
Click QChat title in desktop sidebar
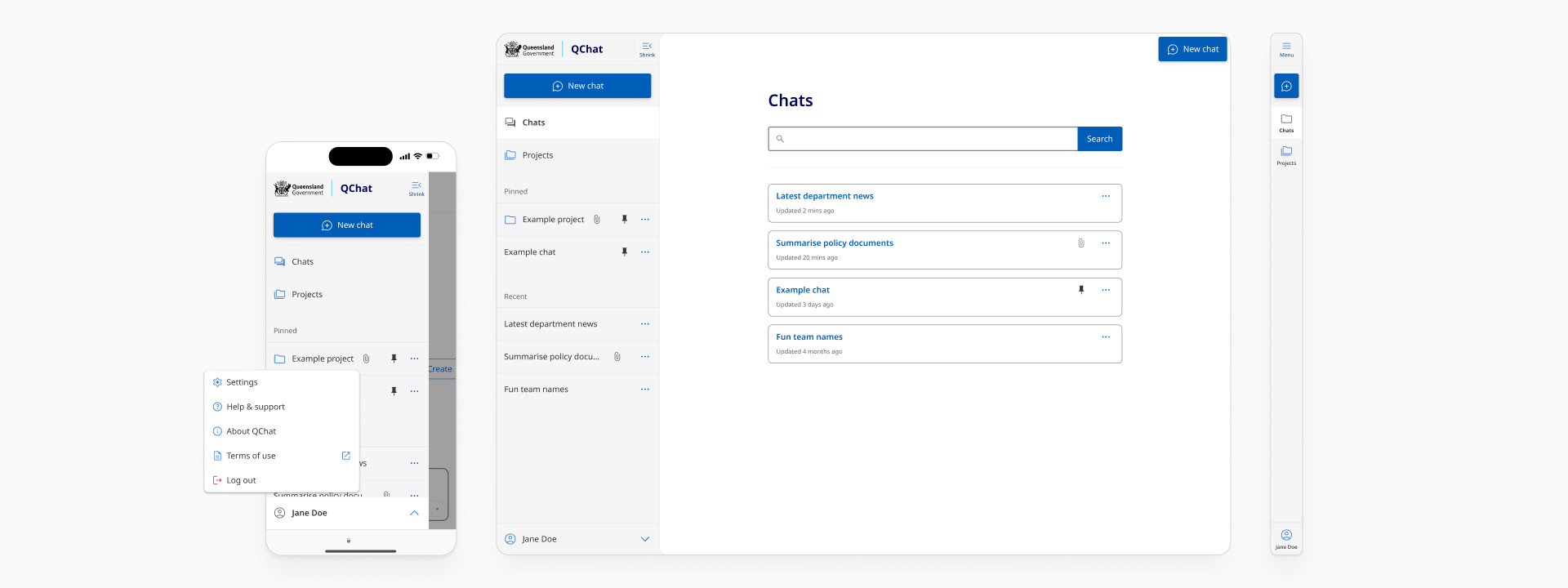click(587, 49)
